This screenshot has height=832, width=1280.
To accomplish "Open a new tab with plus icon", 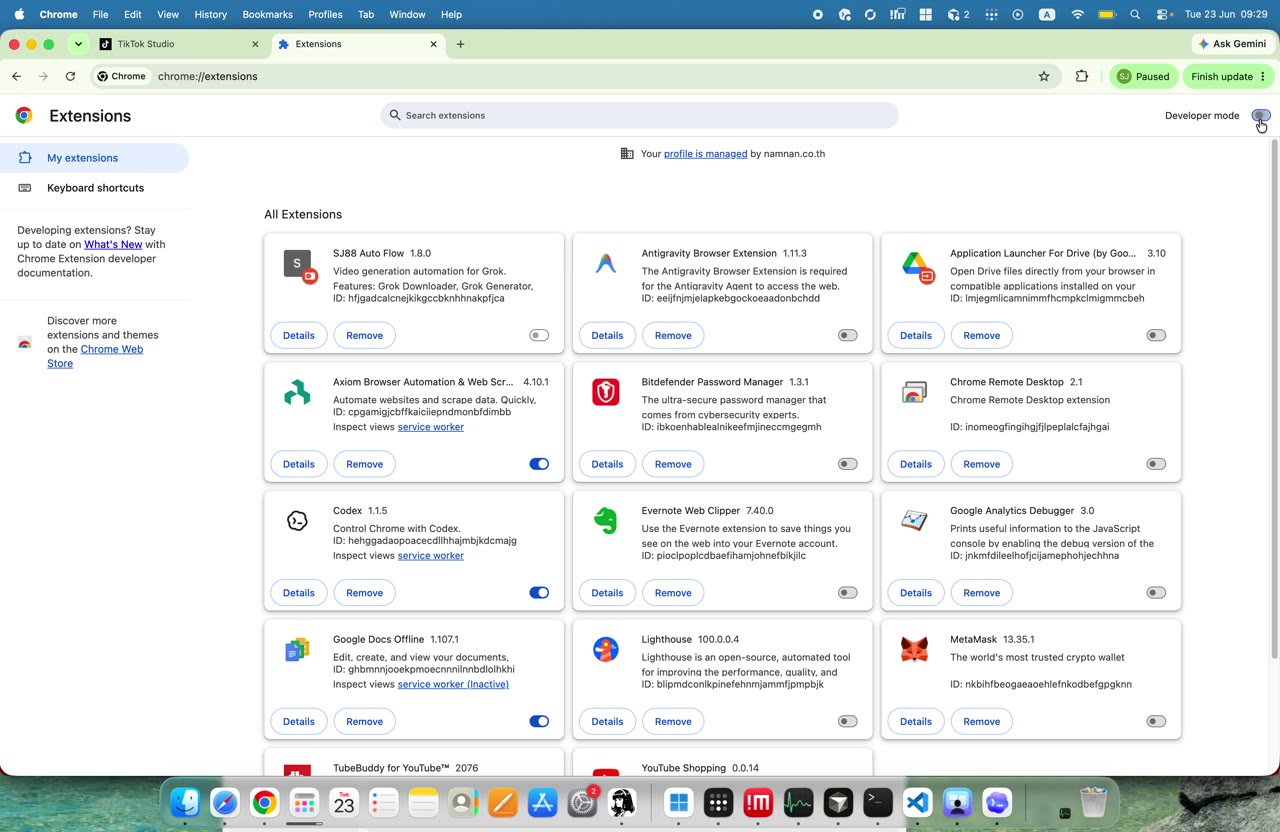I will coord(460,44).
